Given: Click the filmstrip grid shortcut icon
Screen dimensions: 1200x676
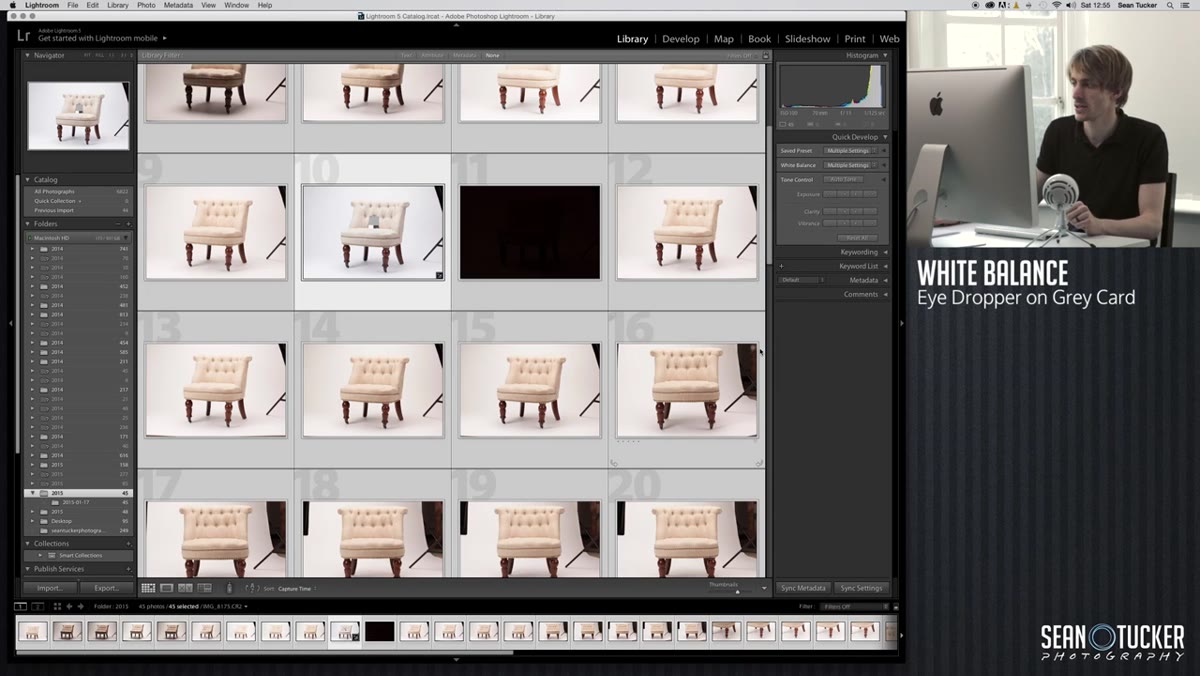Looking at the screenshot, I should (x=57, y=606).
